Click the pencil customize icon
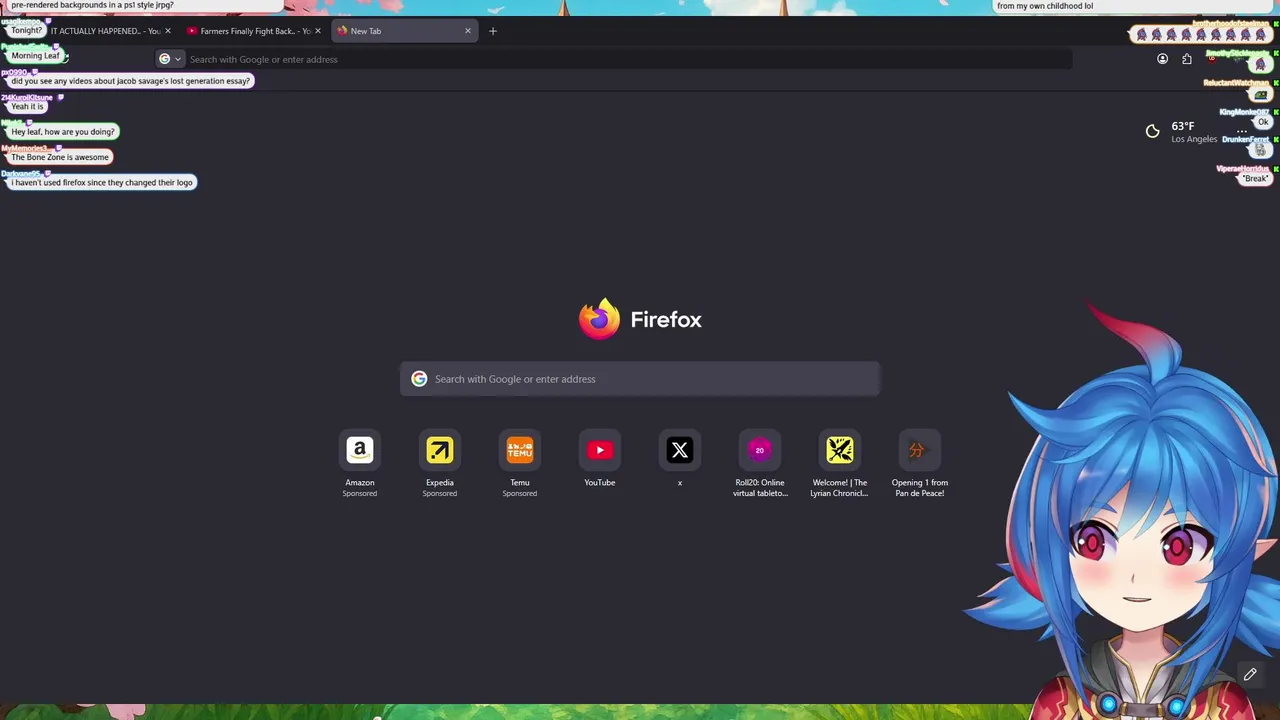 pos(1250,675)
